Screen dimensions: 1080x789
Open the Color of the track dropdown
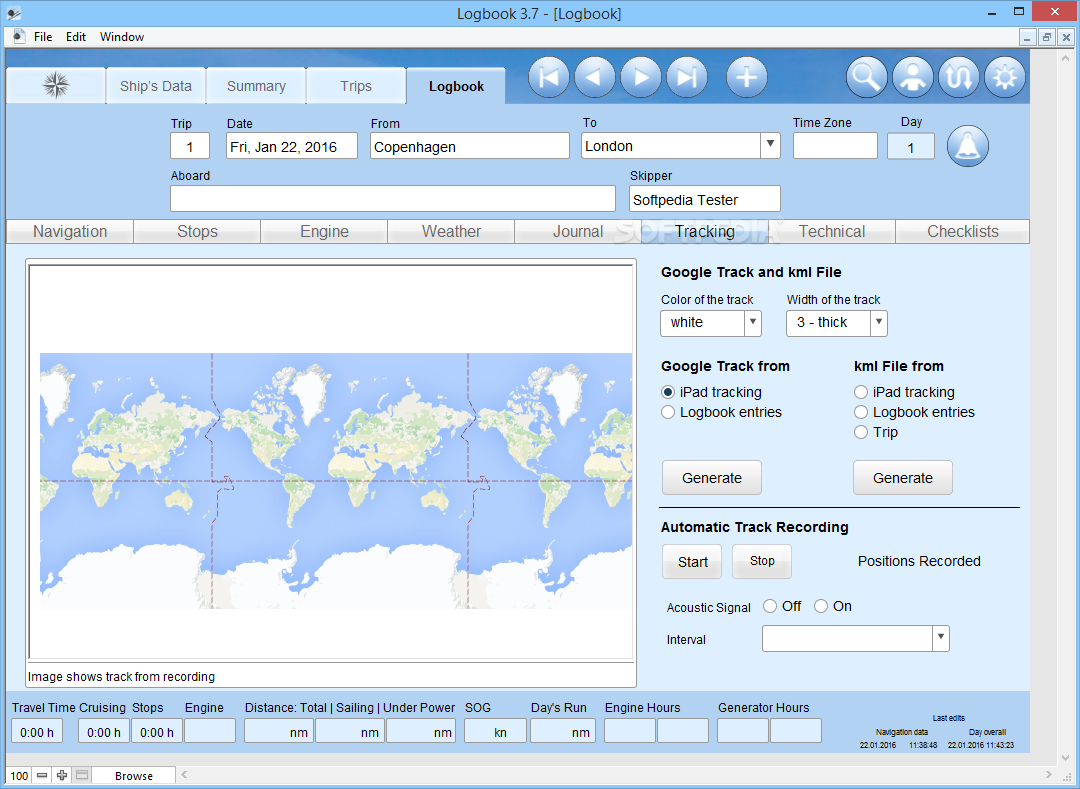coord(753,322)
